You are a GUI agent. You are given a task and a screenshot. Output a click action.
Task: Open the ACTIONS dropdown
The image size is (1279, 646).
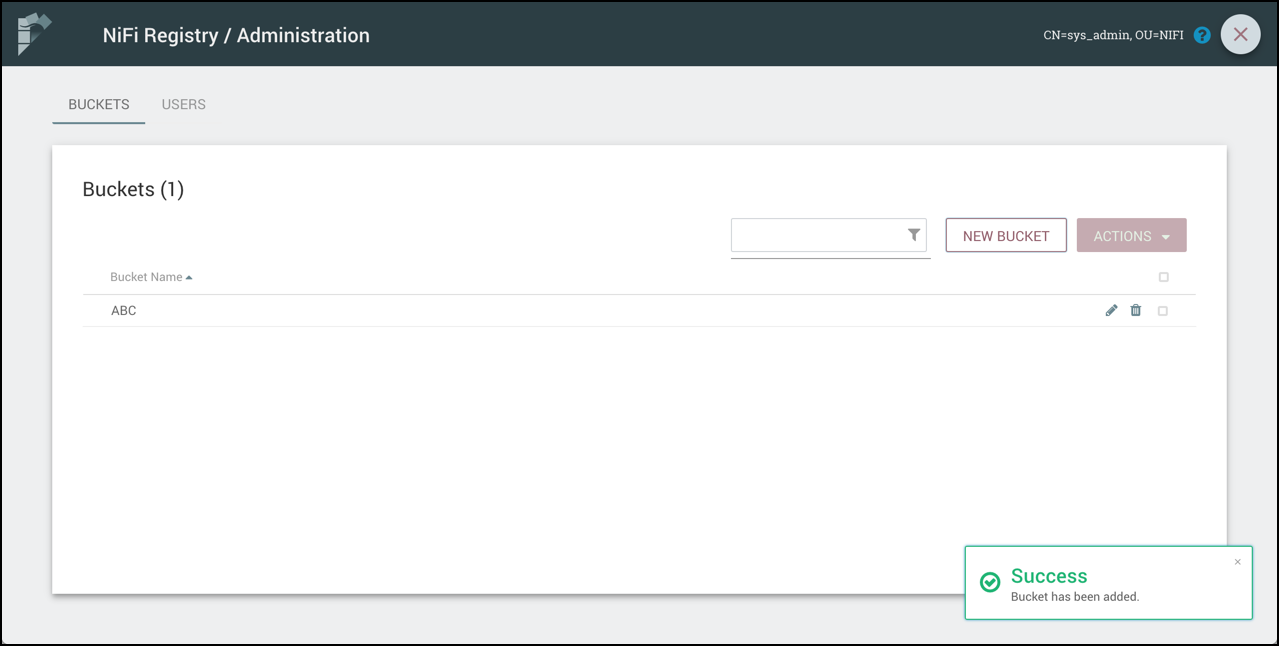coord(1131,235)
